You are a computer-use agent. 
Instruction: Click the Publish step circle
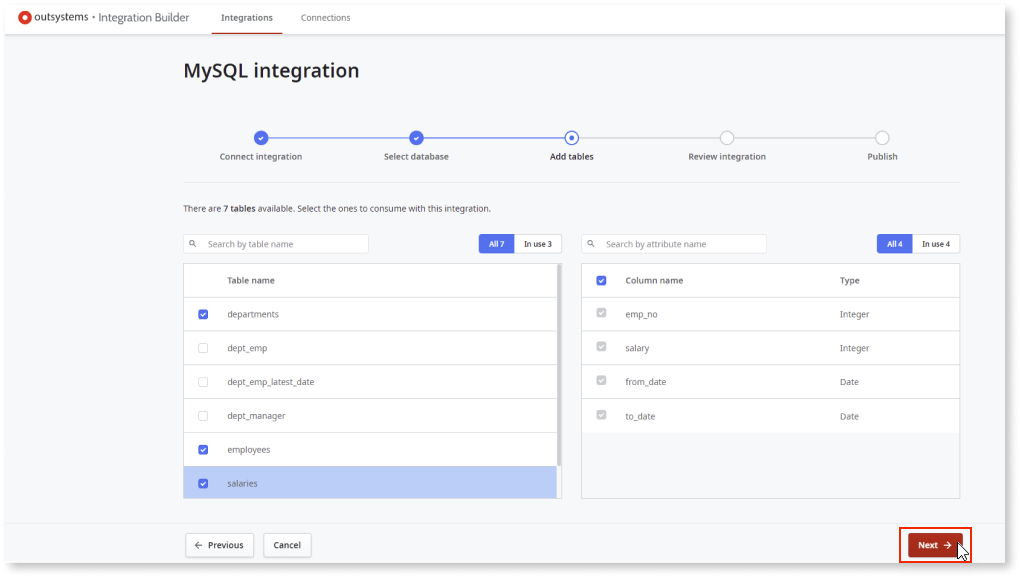click(881, 138)
